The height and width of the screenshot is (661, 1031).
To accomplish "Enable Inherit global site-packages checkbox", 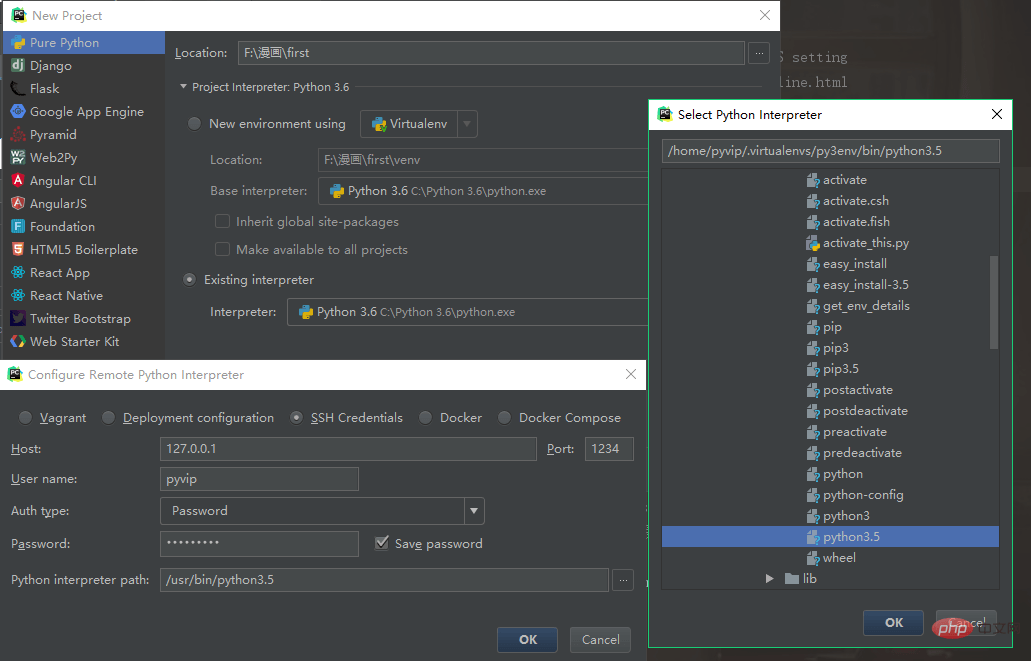I will click(x=222, y=222).
